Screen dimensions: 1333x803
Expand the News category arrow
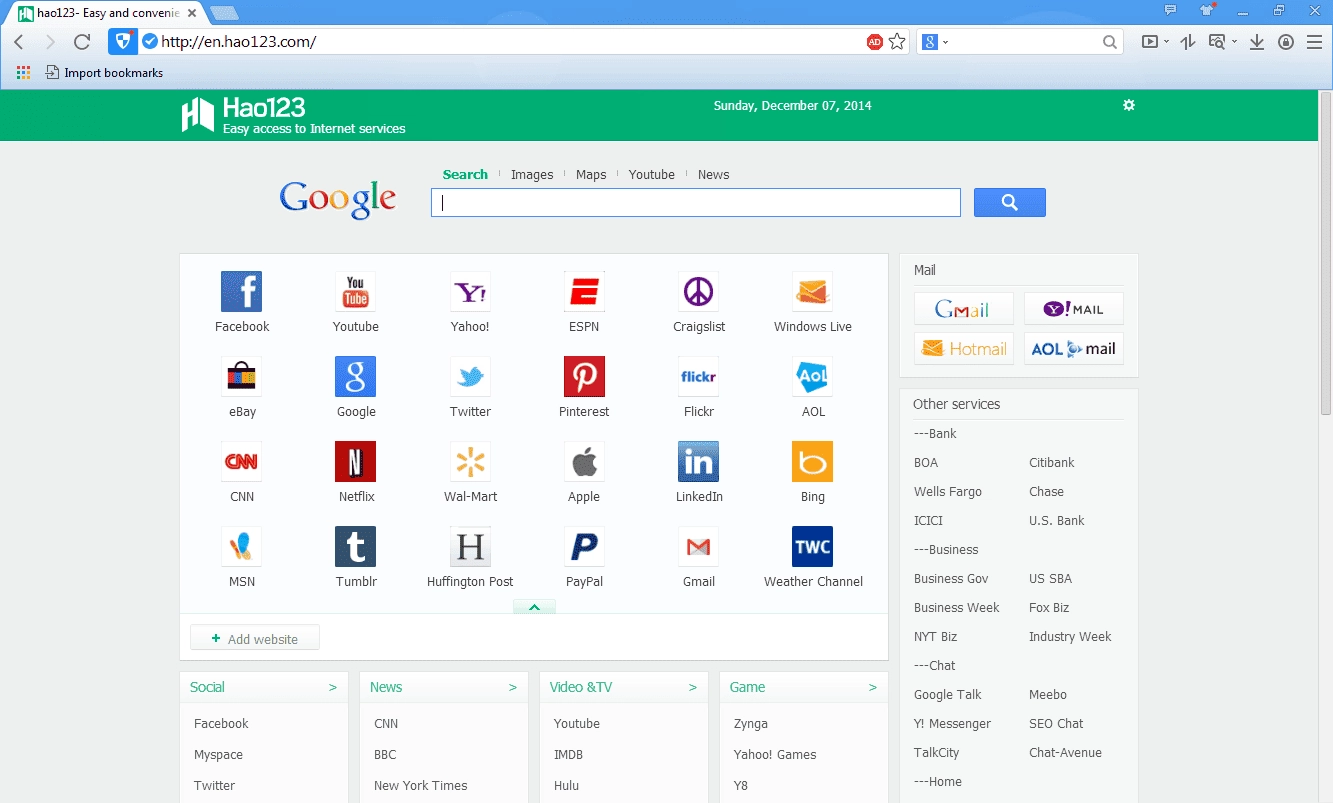click(512, 687)
